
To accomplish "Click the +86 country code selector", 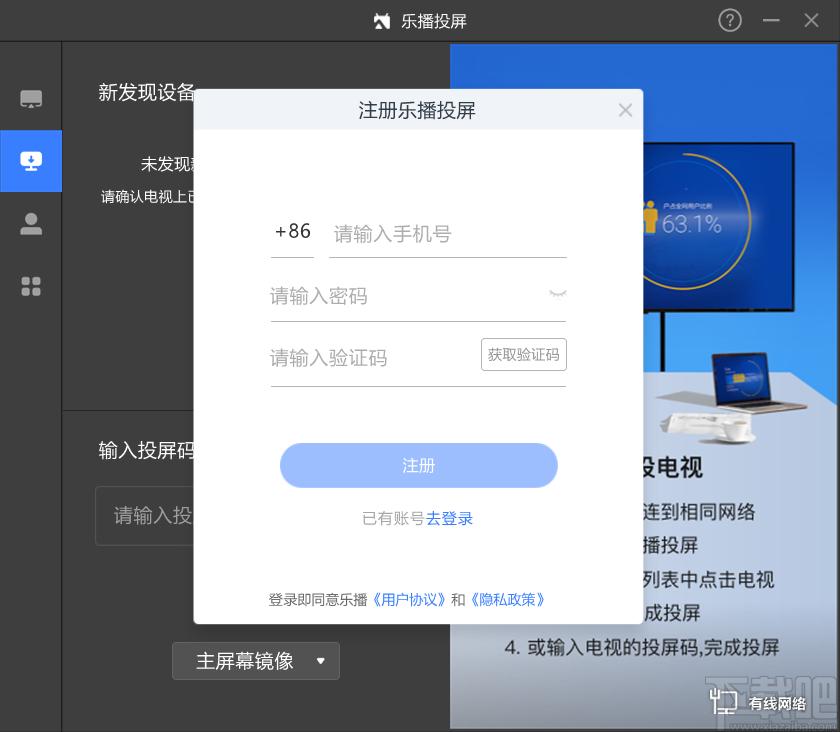I will [292, 232].
